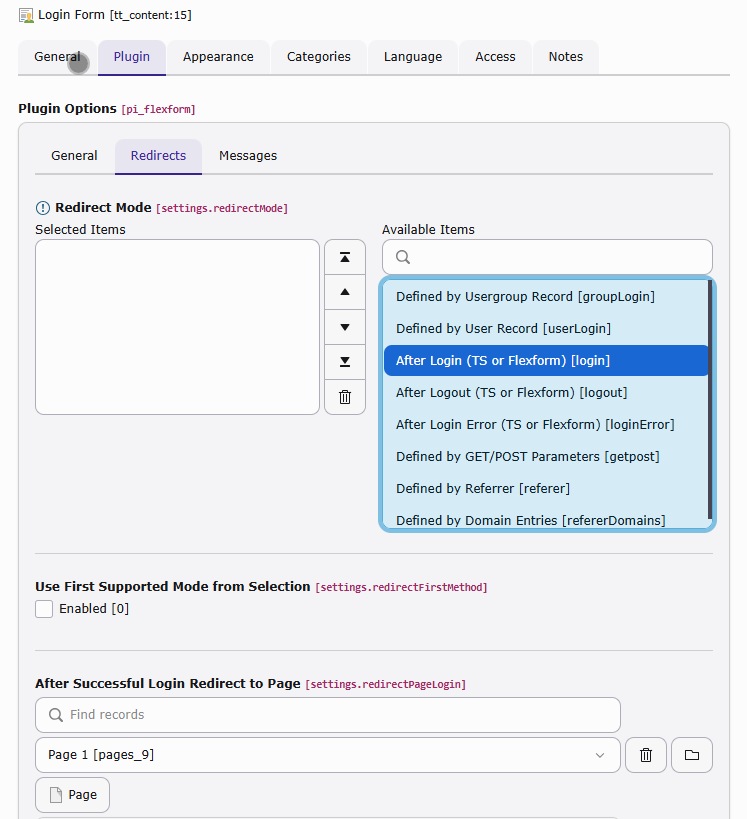This screenshot has width=747, height=819.
Task: Move selected item to bottom
Action: pos(345,362)
